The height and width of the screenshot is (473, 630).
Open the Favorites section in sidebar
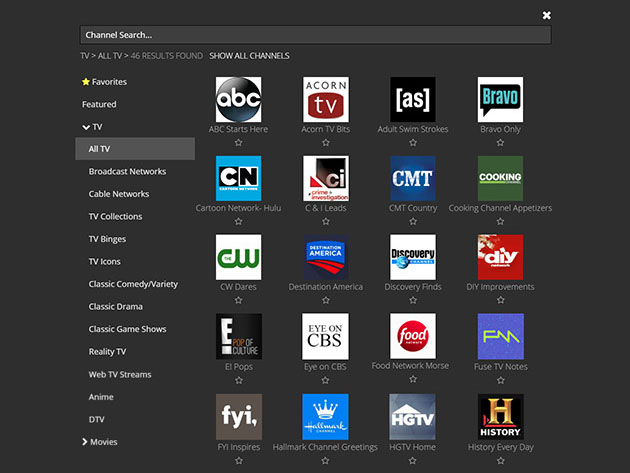pyautogui.click(x=108, y=82)
